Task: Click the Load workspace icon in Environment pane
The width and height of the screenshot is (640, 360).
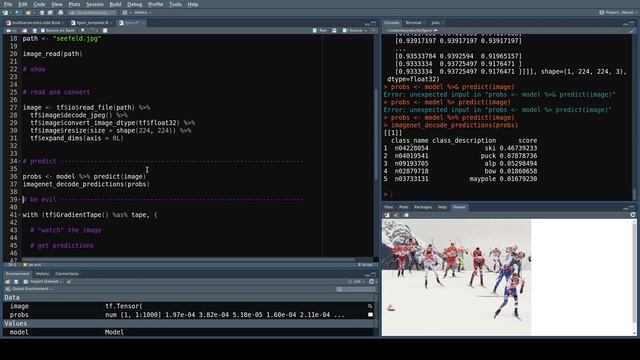Action: pos(8,282)
